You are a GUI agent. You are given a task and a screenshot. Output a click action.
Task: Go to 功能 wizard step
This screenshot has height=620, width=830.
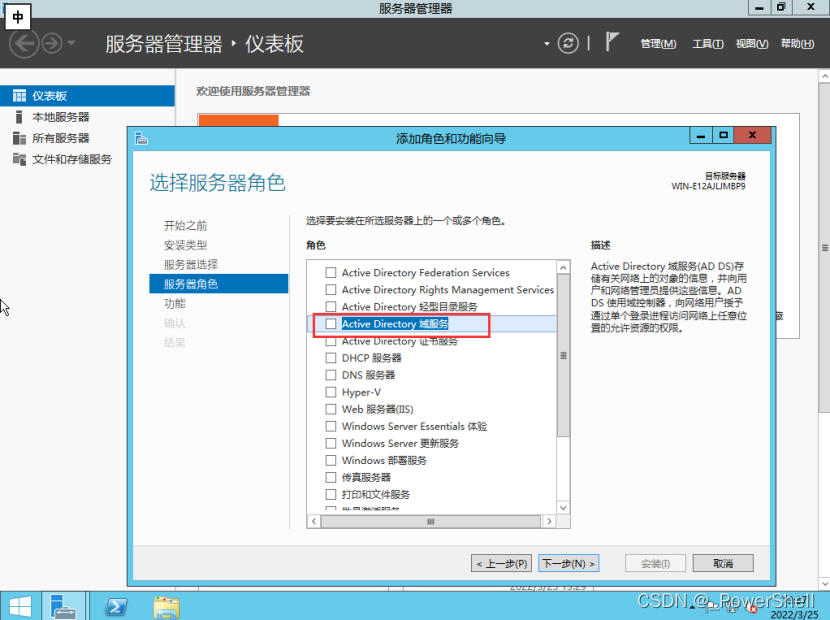click(175, 303)
